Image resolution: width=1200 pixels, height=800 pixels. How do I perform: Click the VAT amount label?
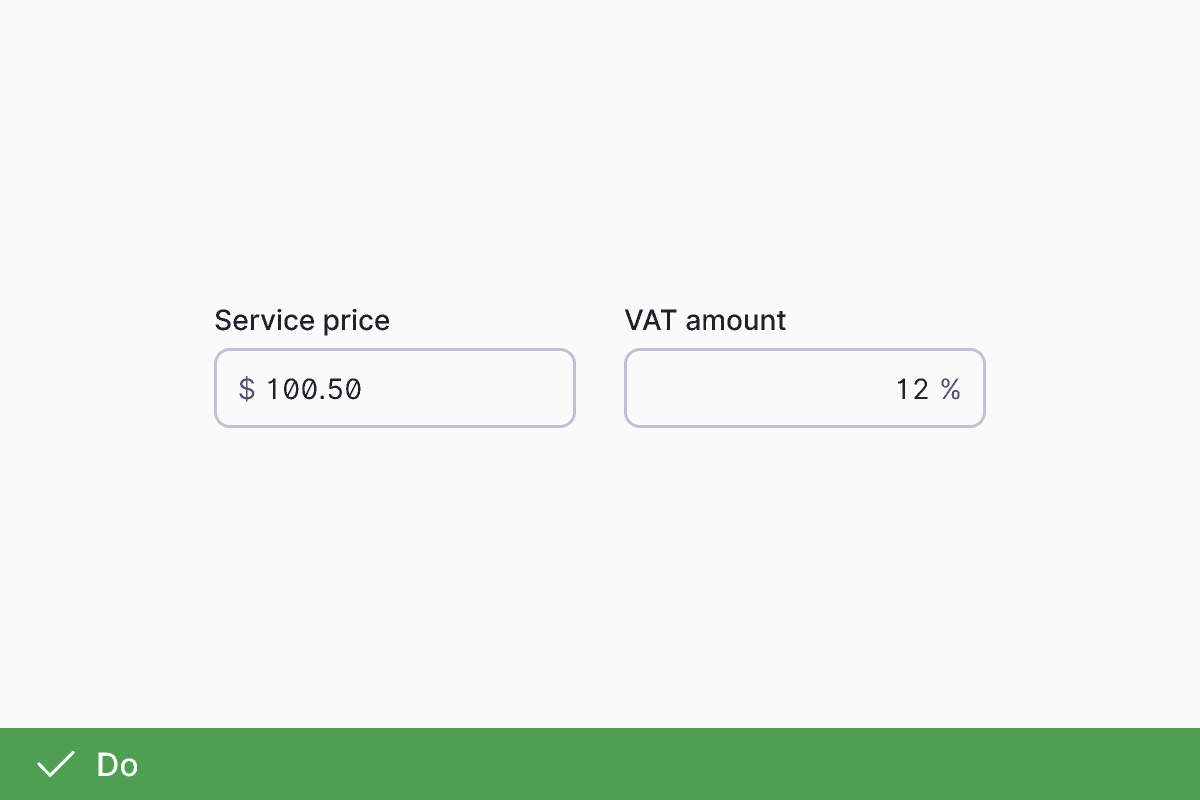705,320
